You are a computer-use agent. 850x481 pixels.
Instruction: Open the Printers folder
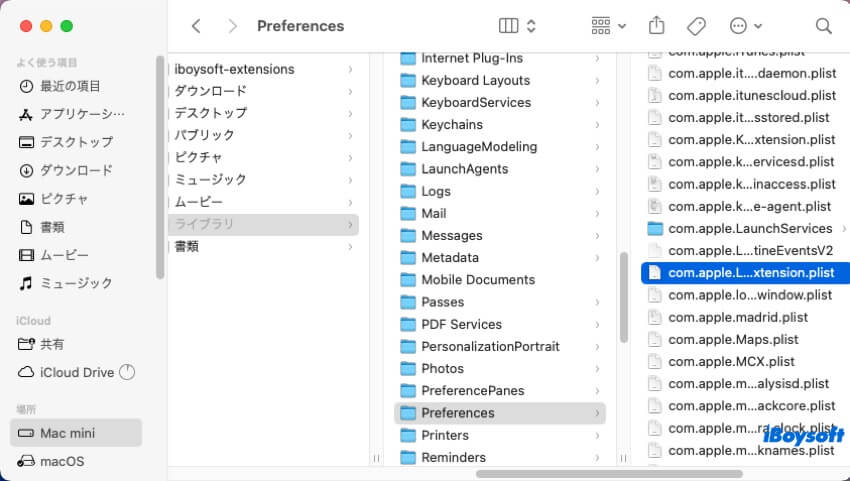tap(500, 435)
